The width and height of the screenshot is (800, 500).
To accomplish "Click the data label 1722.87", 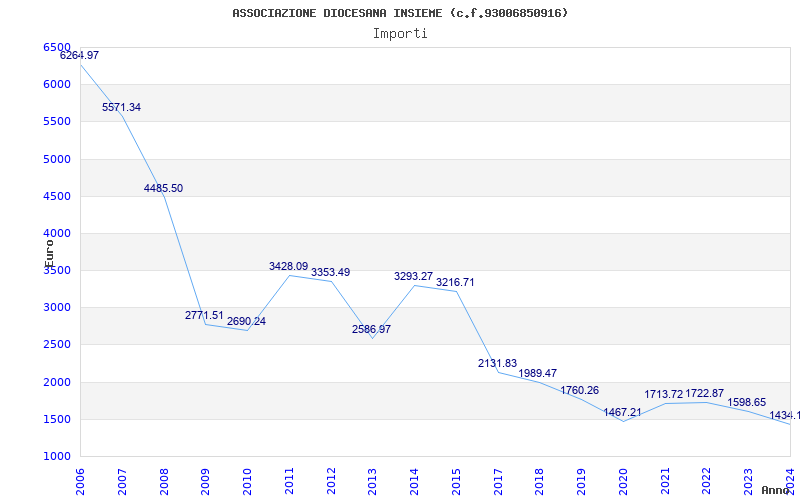I will (x=705, y=393).
